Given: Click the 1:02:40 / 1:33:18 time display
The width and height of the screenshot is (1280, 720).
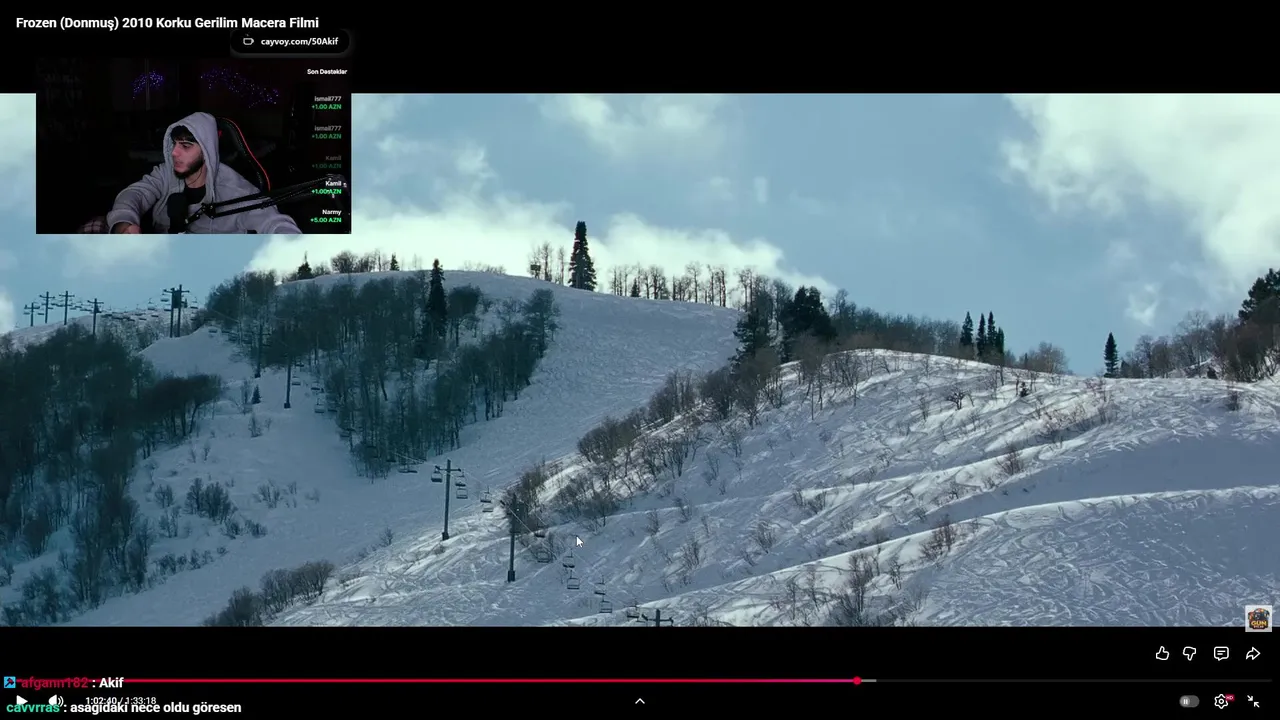Looking at the screenshot, I should click(x=121, y=701).
